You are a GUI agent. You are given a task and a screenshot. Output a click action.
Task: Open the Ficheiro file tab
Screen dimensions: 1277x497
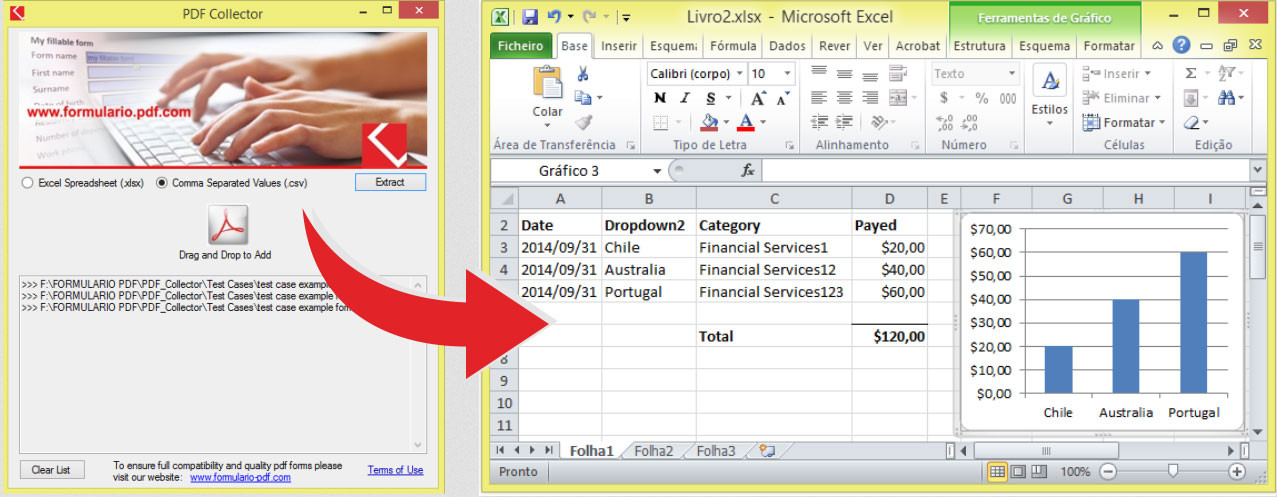pos(521,46)
